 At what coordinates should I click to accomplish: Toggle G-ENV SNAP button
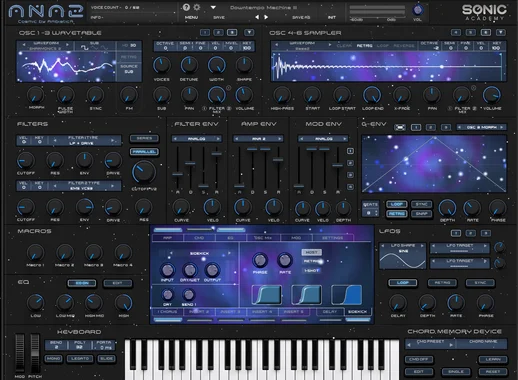pos(422,214)
